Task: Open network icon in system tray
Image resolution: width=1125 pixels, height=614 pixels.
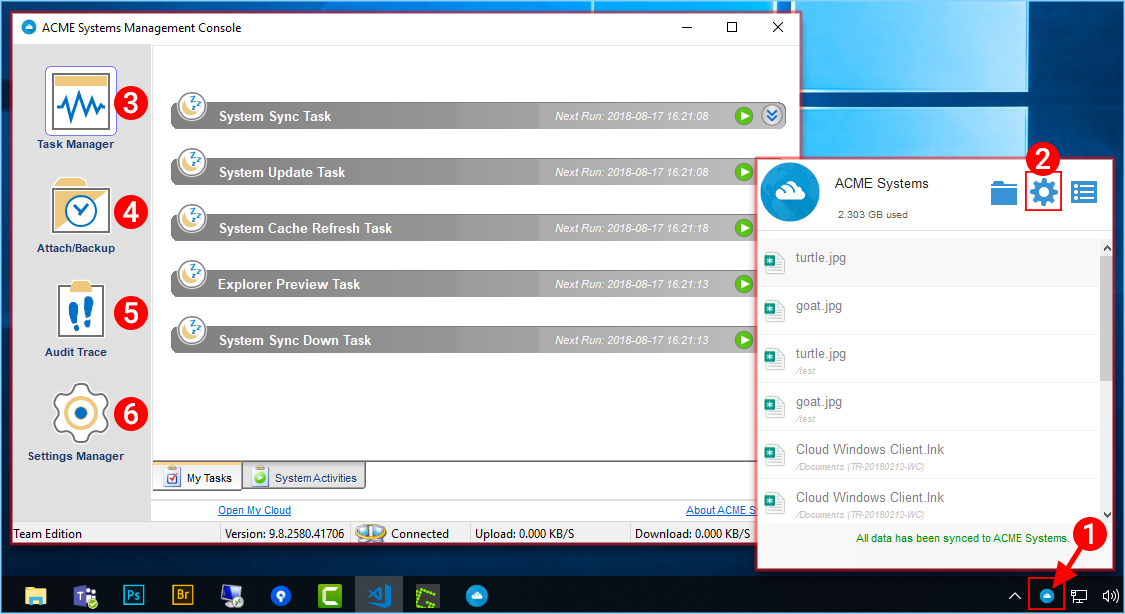Action: (1079, 595)
